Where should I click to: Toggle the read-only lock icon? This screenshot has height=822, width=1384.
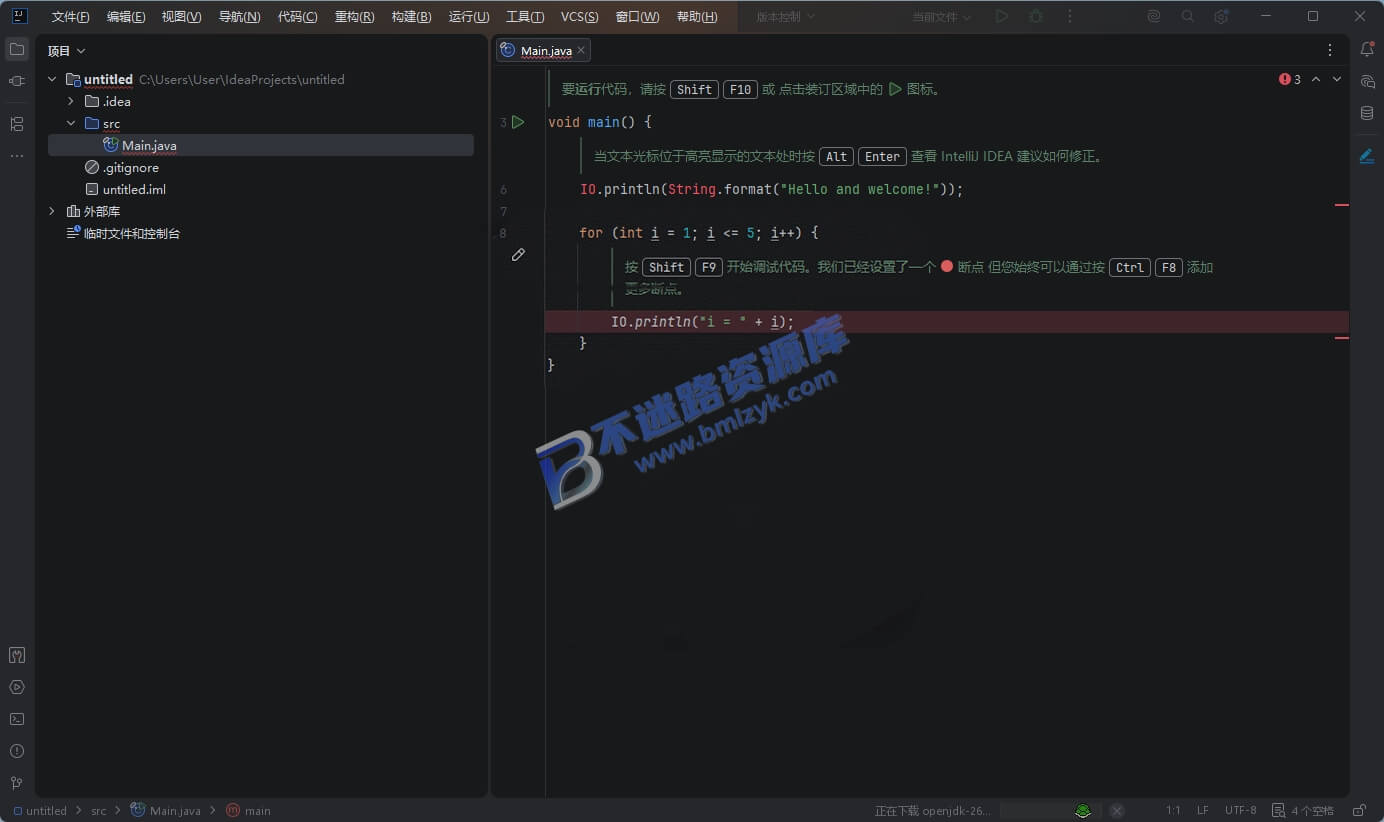pos(1359,810)
